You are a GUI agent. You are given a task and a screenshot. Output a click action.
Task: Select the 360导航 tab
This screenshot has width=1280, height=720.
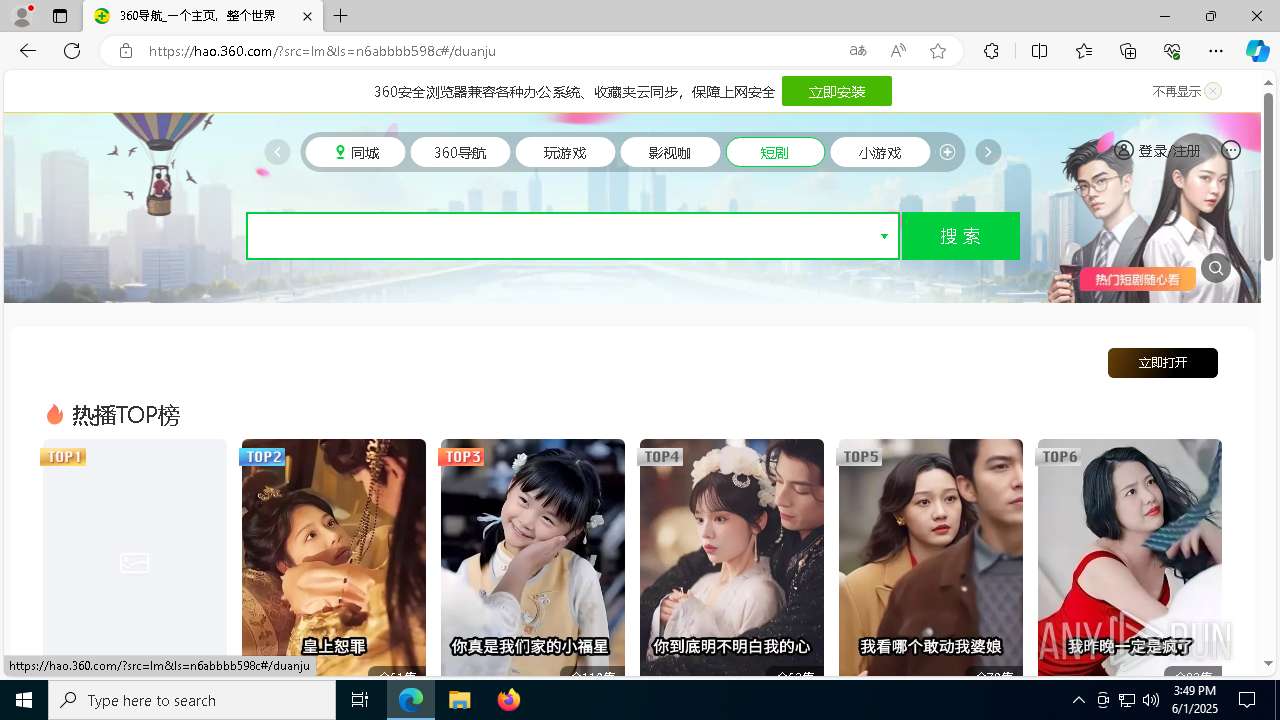(460, 153)
